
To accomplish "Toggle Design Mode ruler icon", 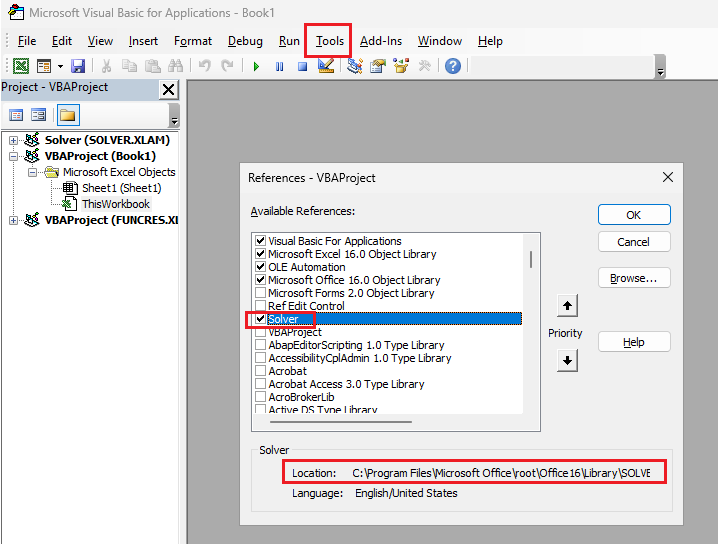I will [326, 66].
